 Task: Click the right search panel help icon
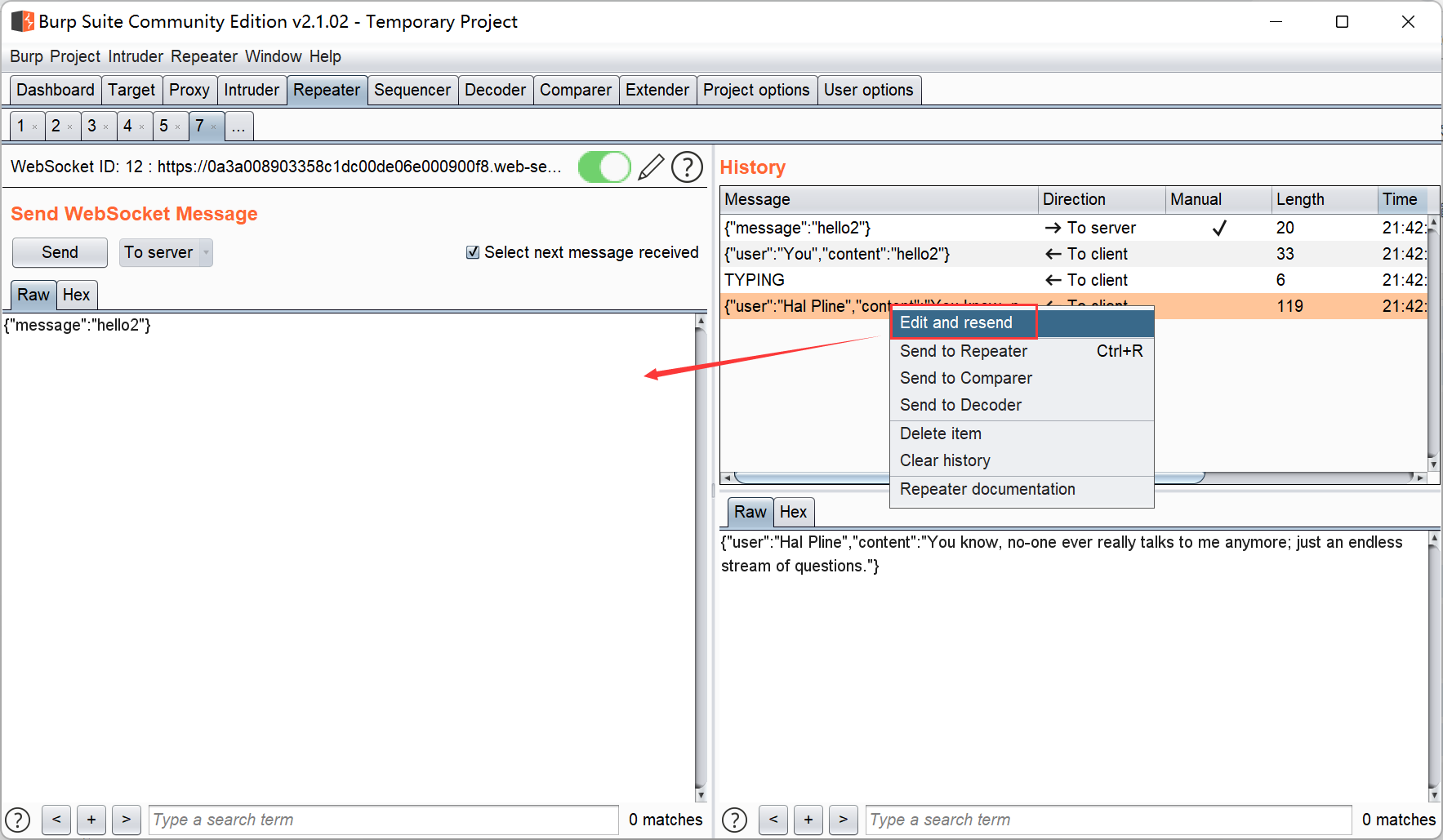[734, 820]
